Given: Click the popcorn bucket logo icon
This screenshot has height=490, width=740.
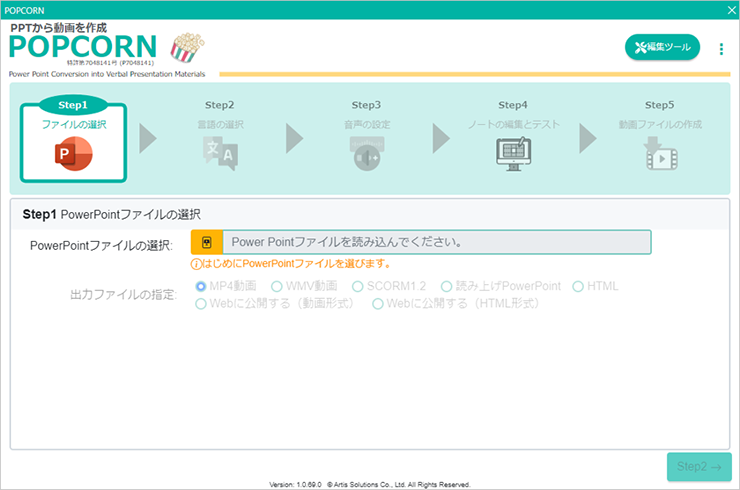Looking at the screenshot, I should [x=187, y=47].
